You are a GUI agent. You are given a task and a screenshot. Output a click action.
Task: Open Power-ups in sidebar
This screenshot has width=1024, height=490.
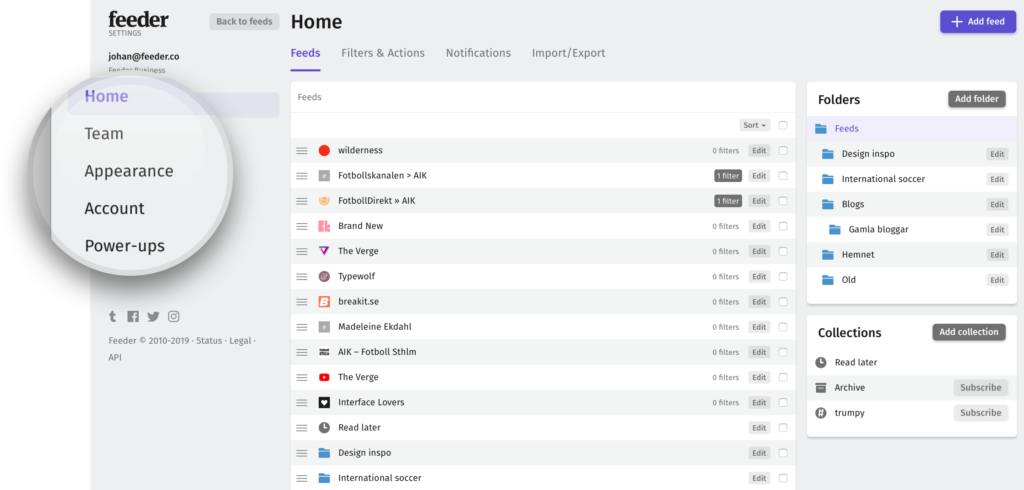(x=125, y=246)
